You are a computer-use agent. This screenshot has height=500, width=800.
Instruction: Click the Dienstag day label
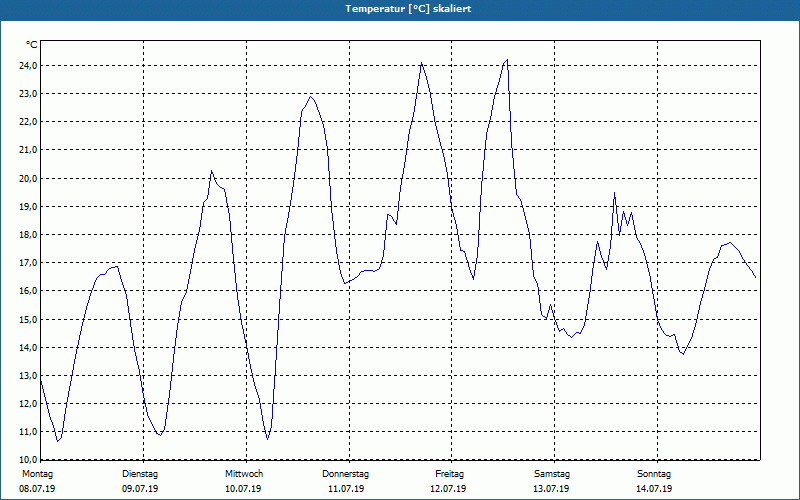[140, 474]
